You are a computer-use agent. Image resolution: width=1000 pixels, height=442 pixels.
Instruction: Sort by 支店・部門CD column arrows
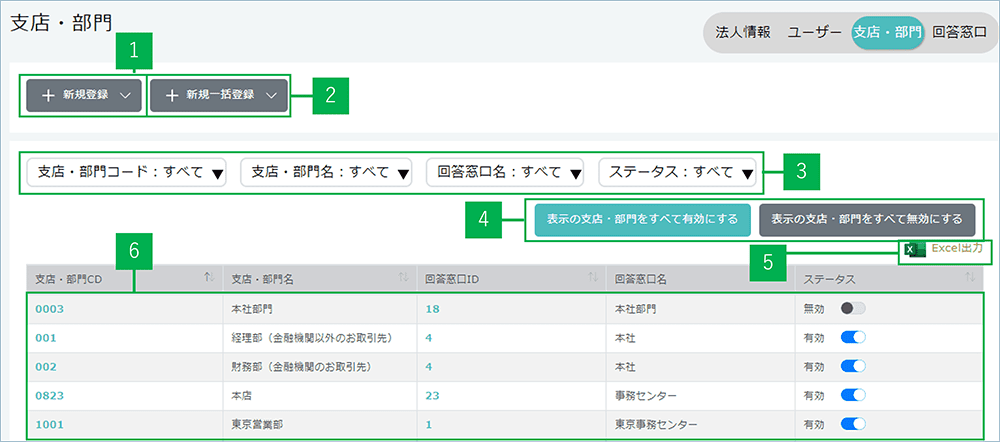click(208, 277)
